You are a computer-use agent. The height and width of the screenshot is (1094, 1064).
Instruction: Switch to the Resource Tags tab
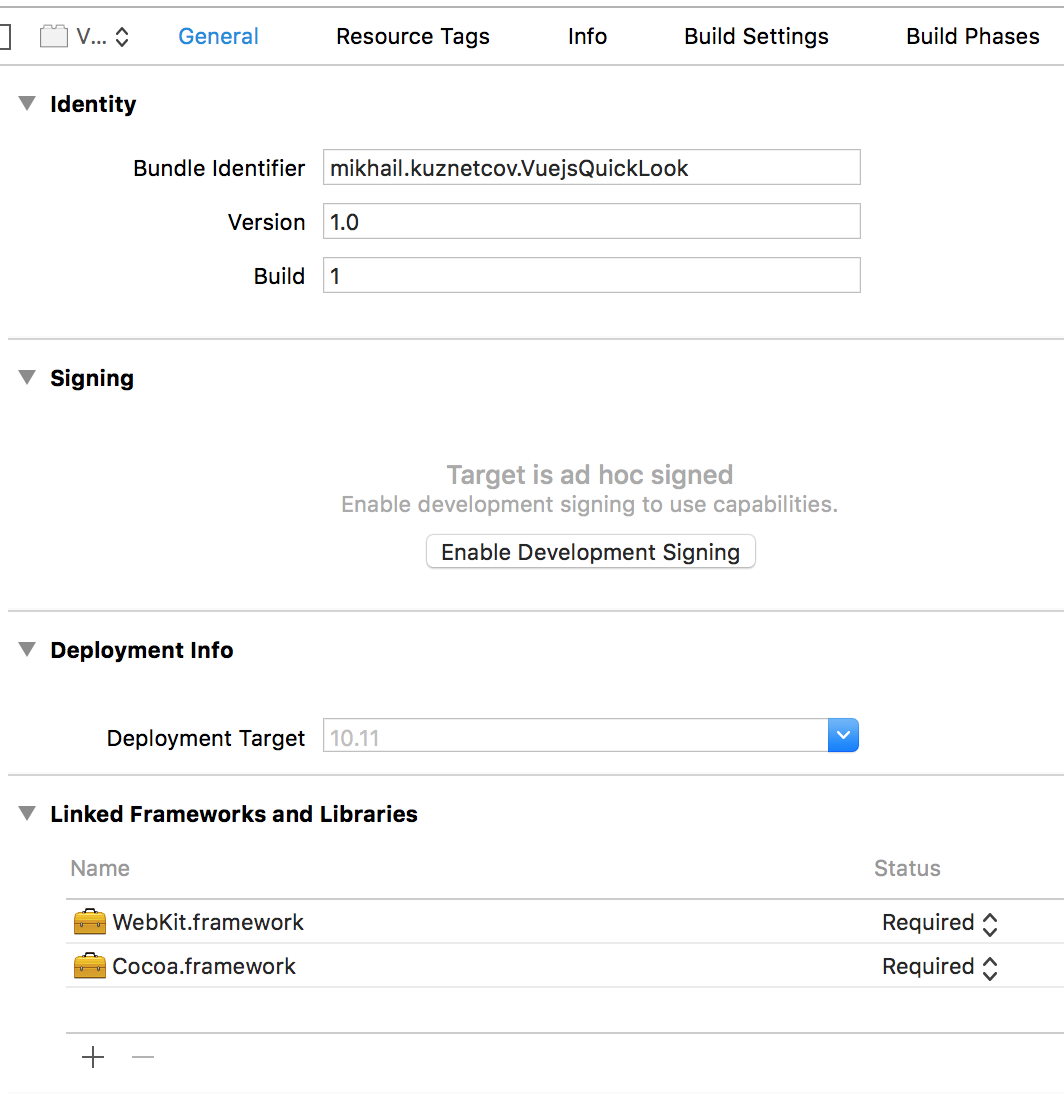[412, 37]
